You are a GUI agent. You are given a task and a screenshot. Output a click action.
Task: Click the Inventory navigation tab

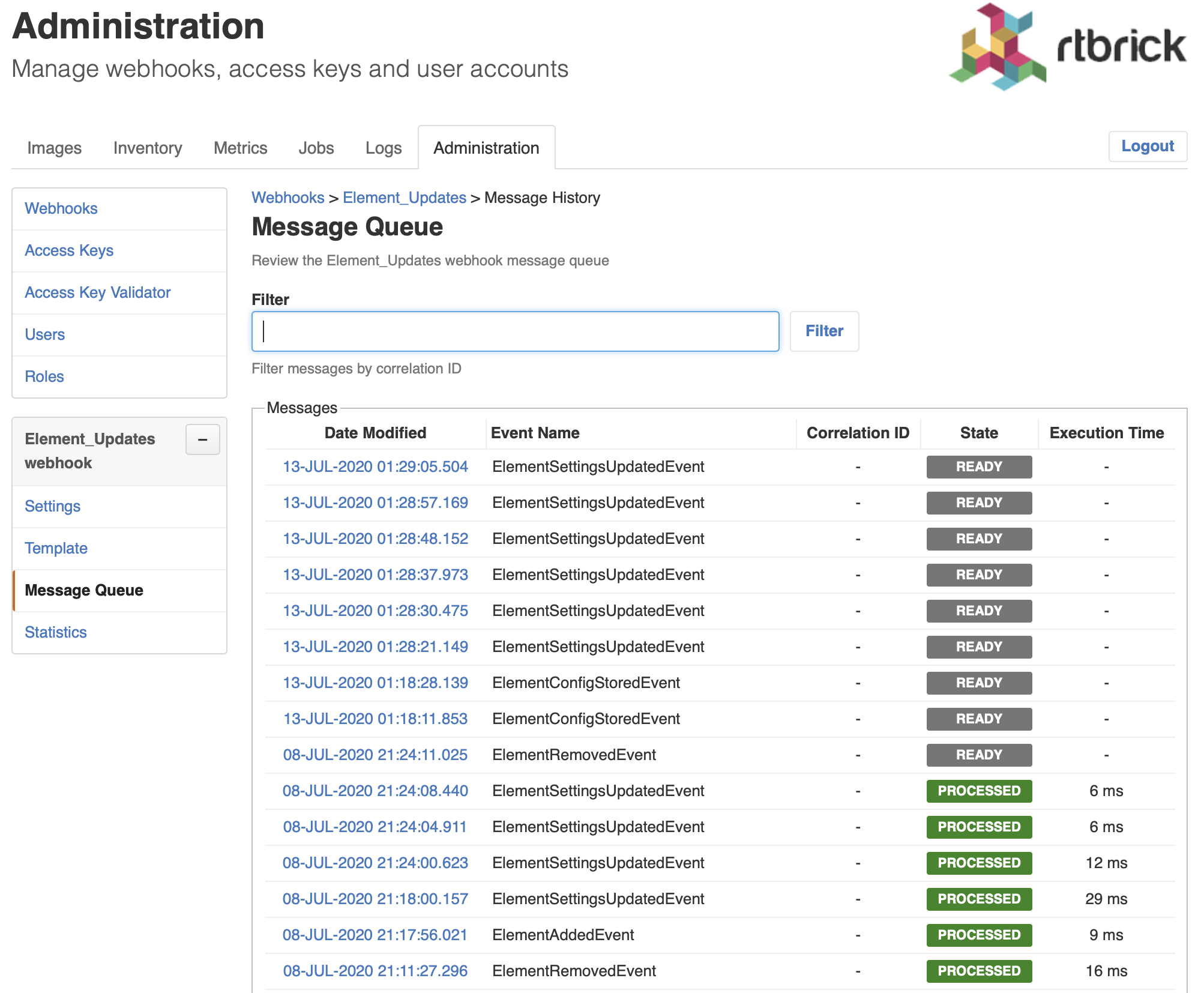coord(147,146)
